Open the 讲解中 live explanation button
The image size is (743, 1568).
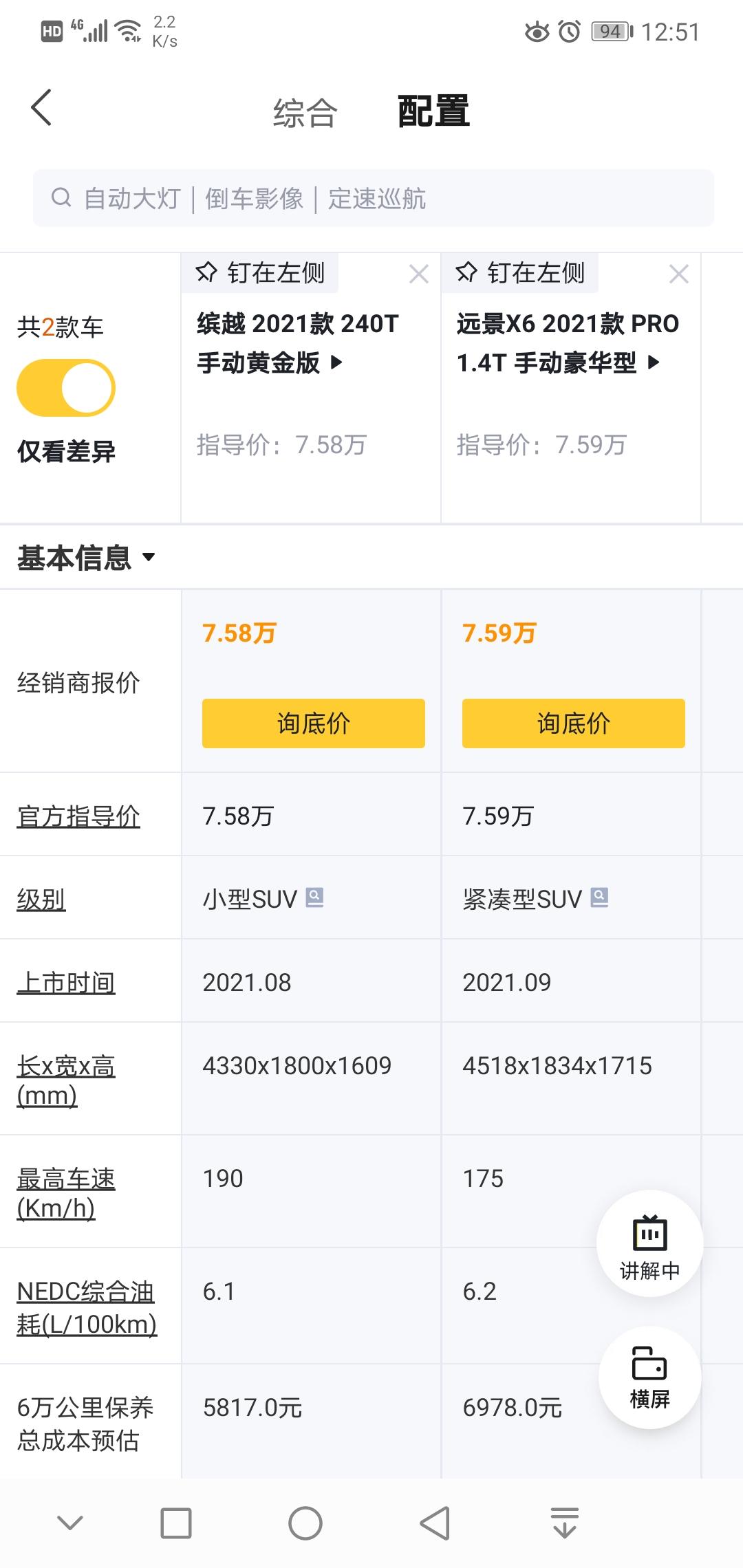pos(649,1243)
